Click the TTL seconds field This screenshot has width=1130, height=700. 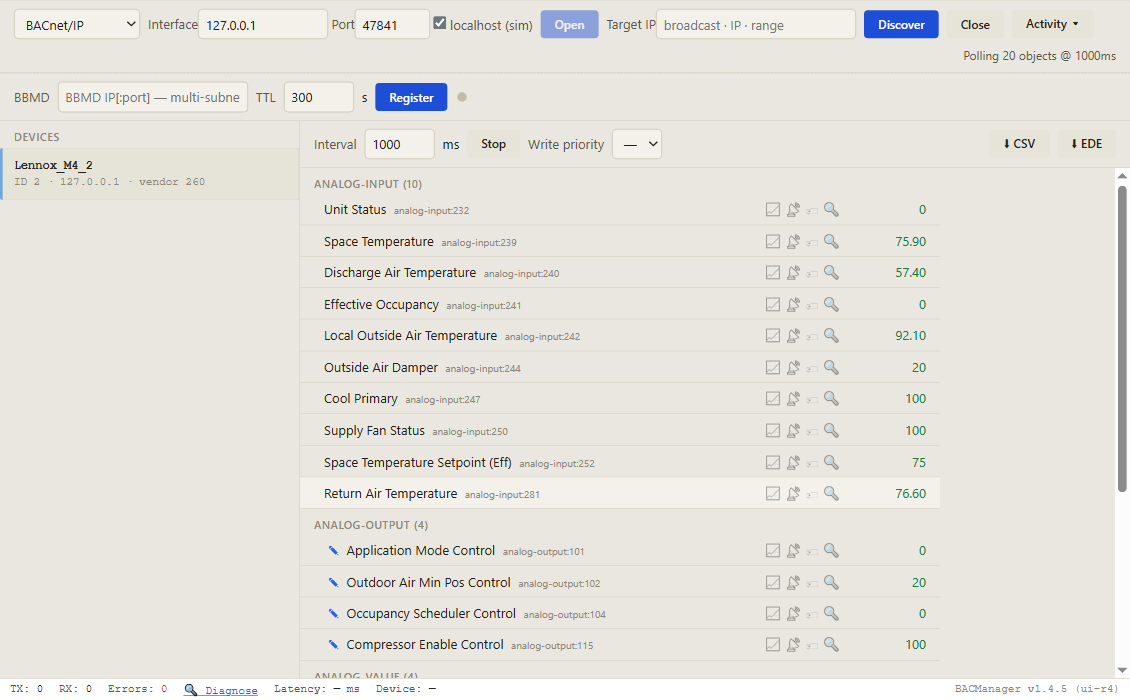coord(319,97)
